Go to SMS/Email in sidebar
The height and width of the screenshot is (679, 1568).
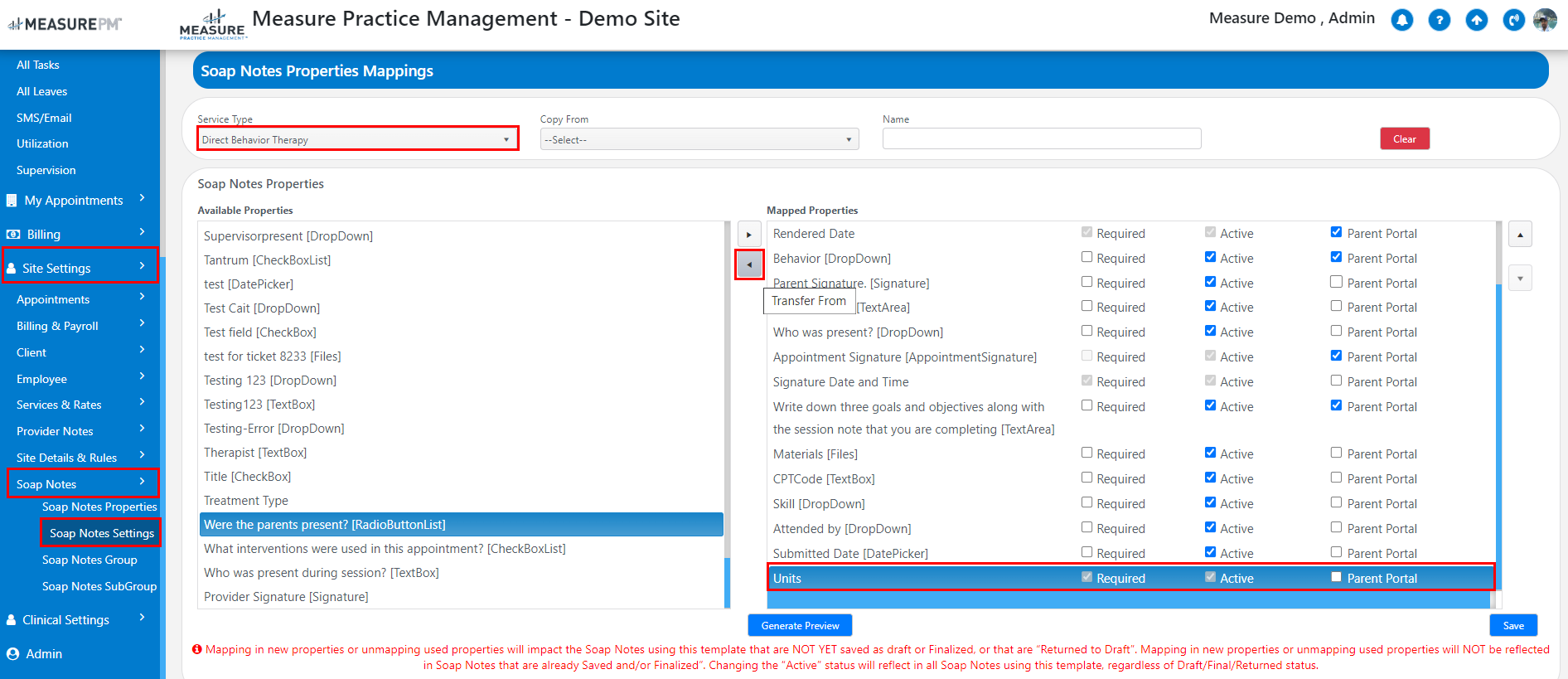(44, 119)
